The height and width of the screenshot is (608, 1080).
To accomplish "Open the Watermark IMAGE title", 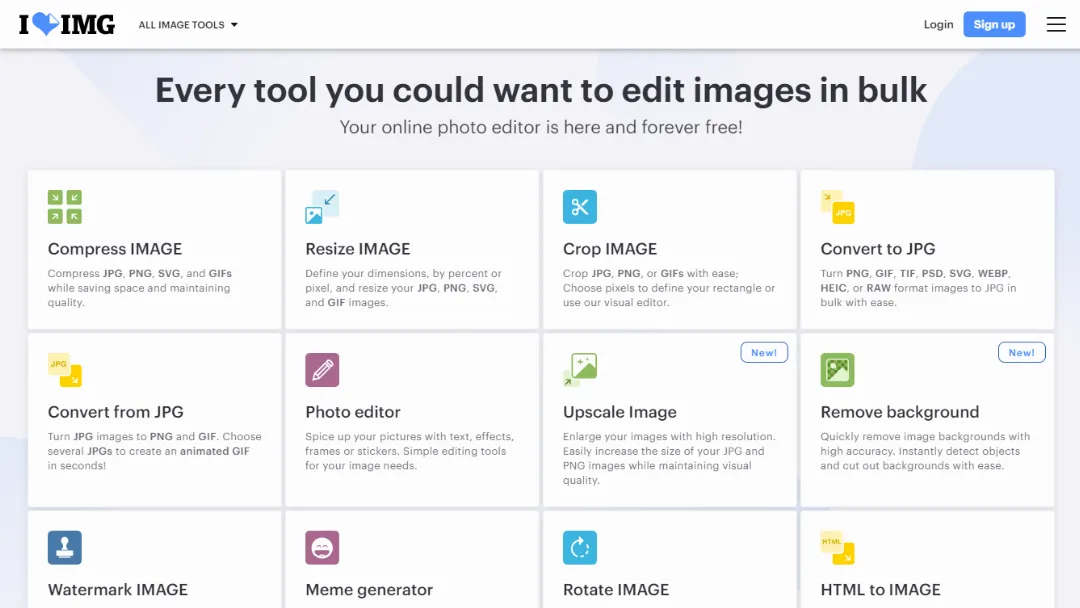I will (118, 589).
